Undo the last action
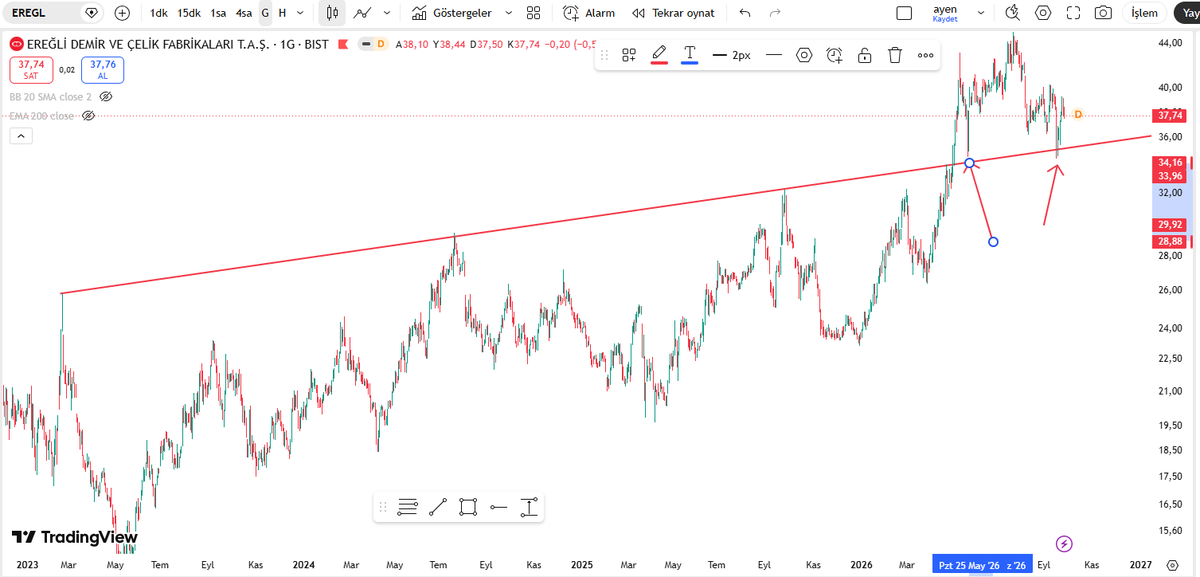Screen dimensions: 1200x577 pyautogui.click(x=744, y=13)
